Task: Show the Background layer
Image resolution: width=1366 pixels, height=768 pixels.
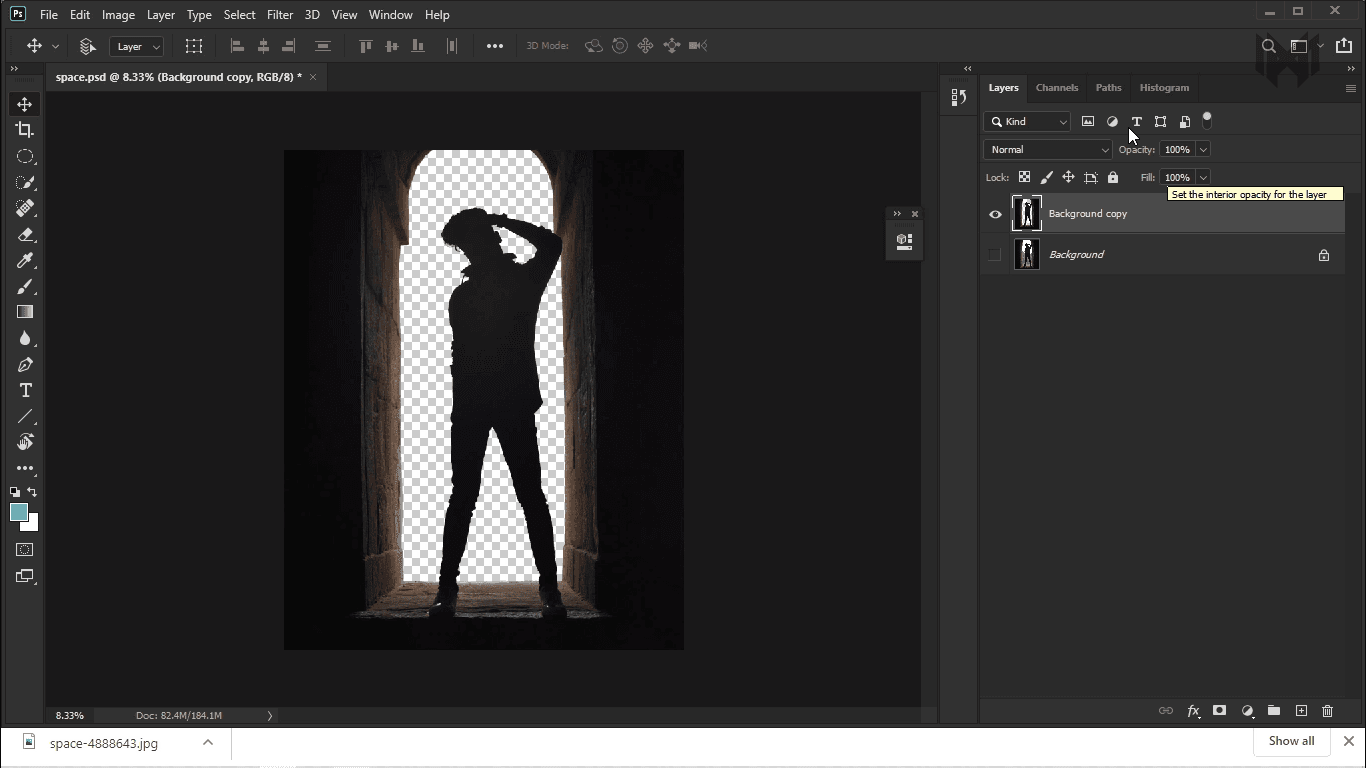Action: [994, 255]
